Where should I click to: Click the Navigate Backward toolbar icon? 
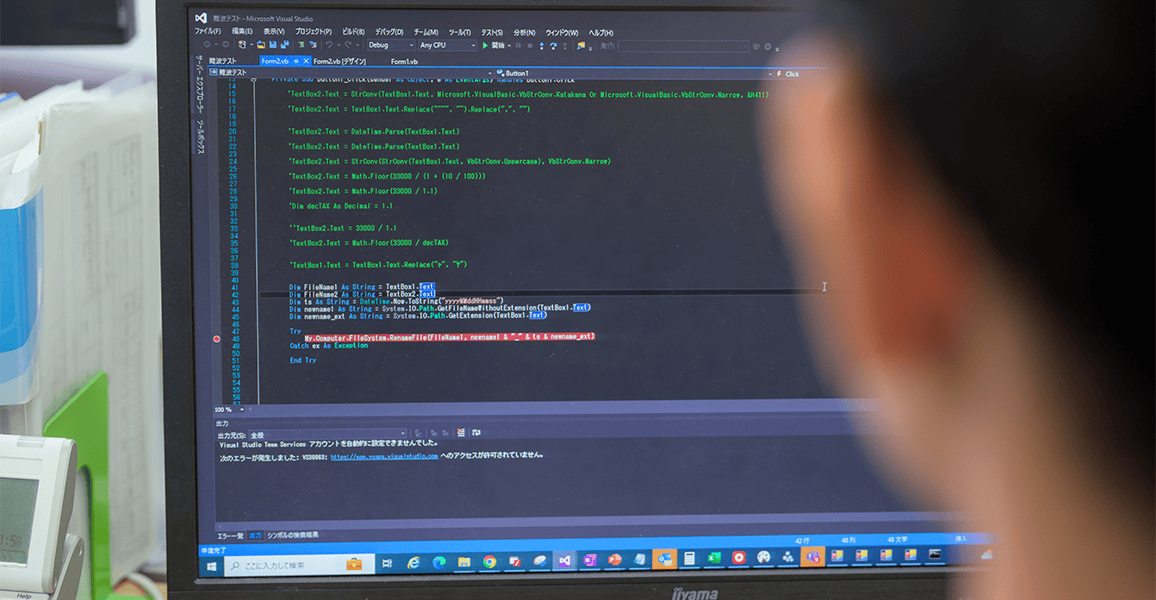click(x=207, y=45)
